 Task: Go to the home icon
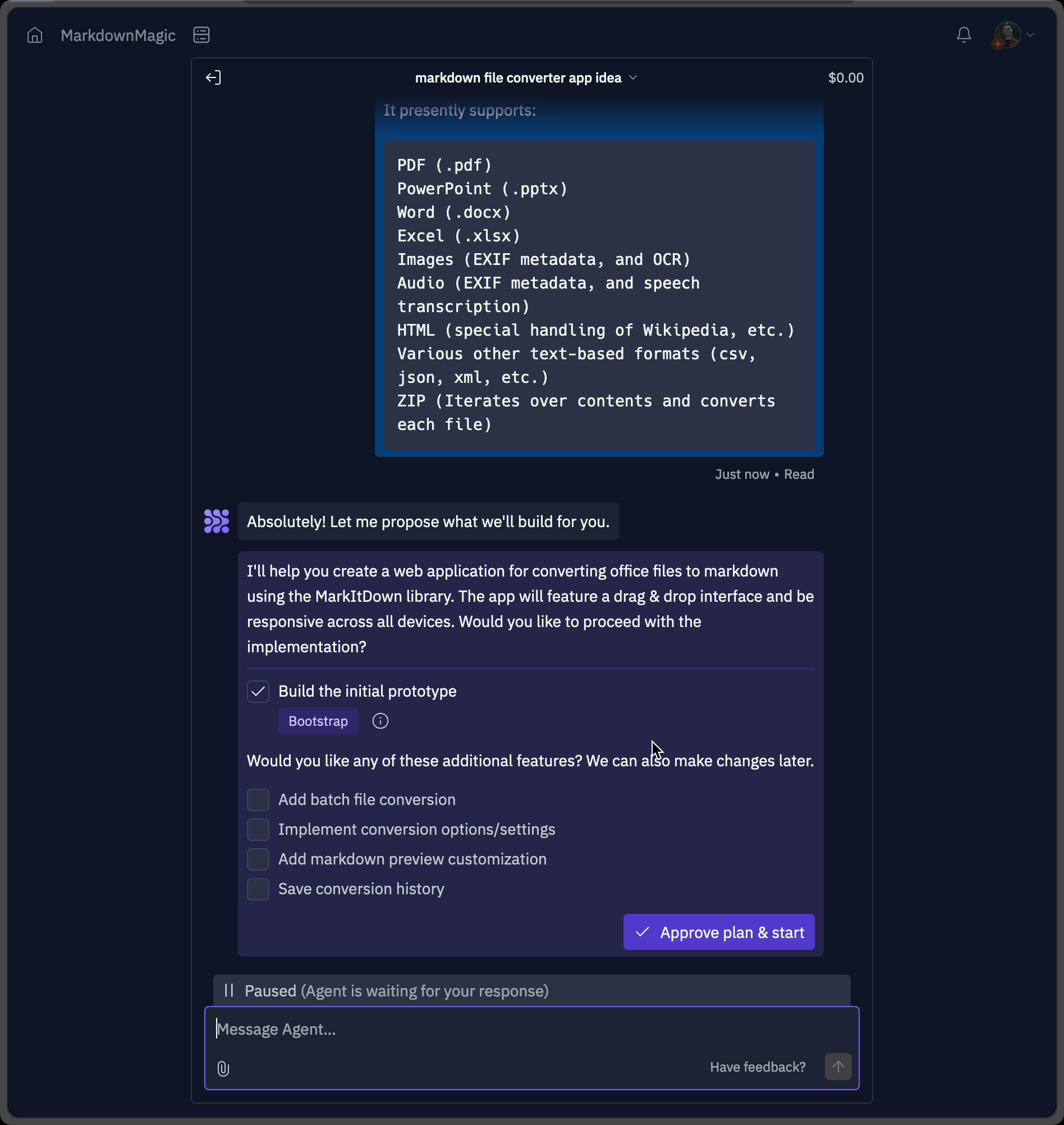[35, 35]
